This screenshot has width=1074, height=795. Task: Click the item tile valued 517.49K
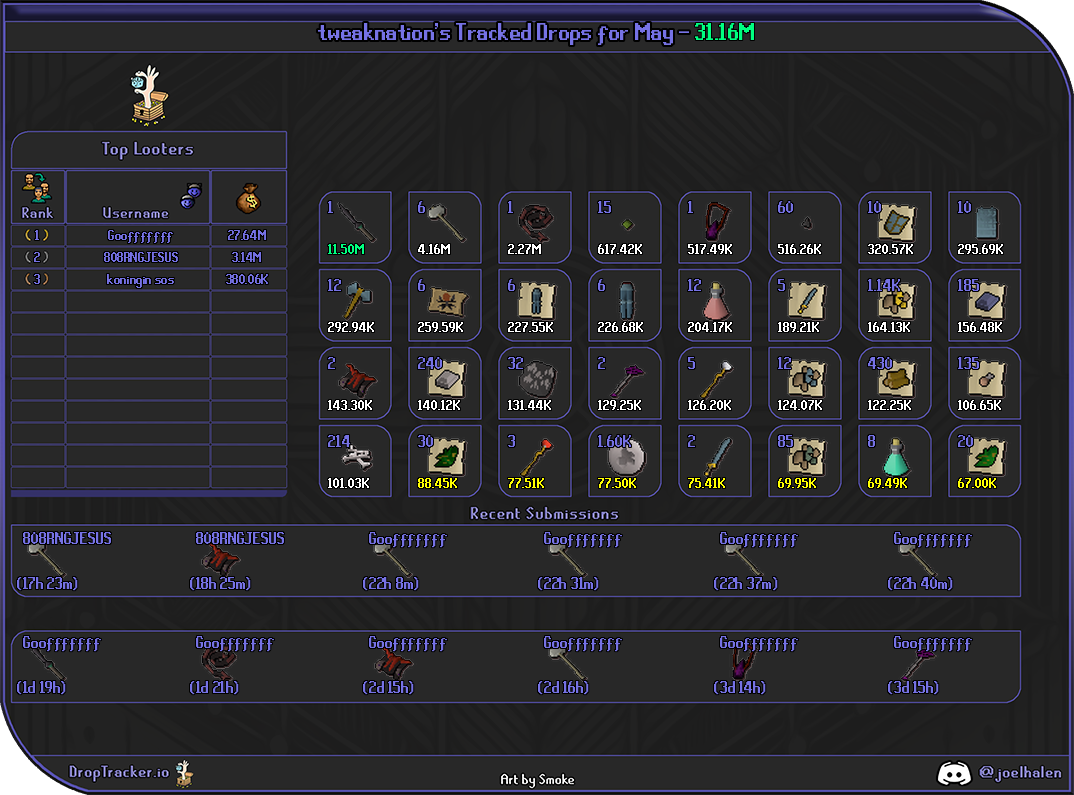coord(714,227)
